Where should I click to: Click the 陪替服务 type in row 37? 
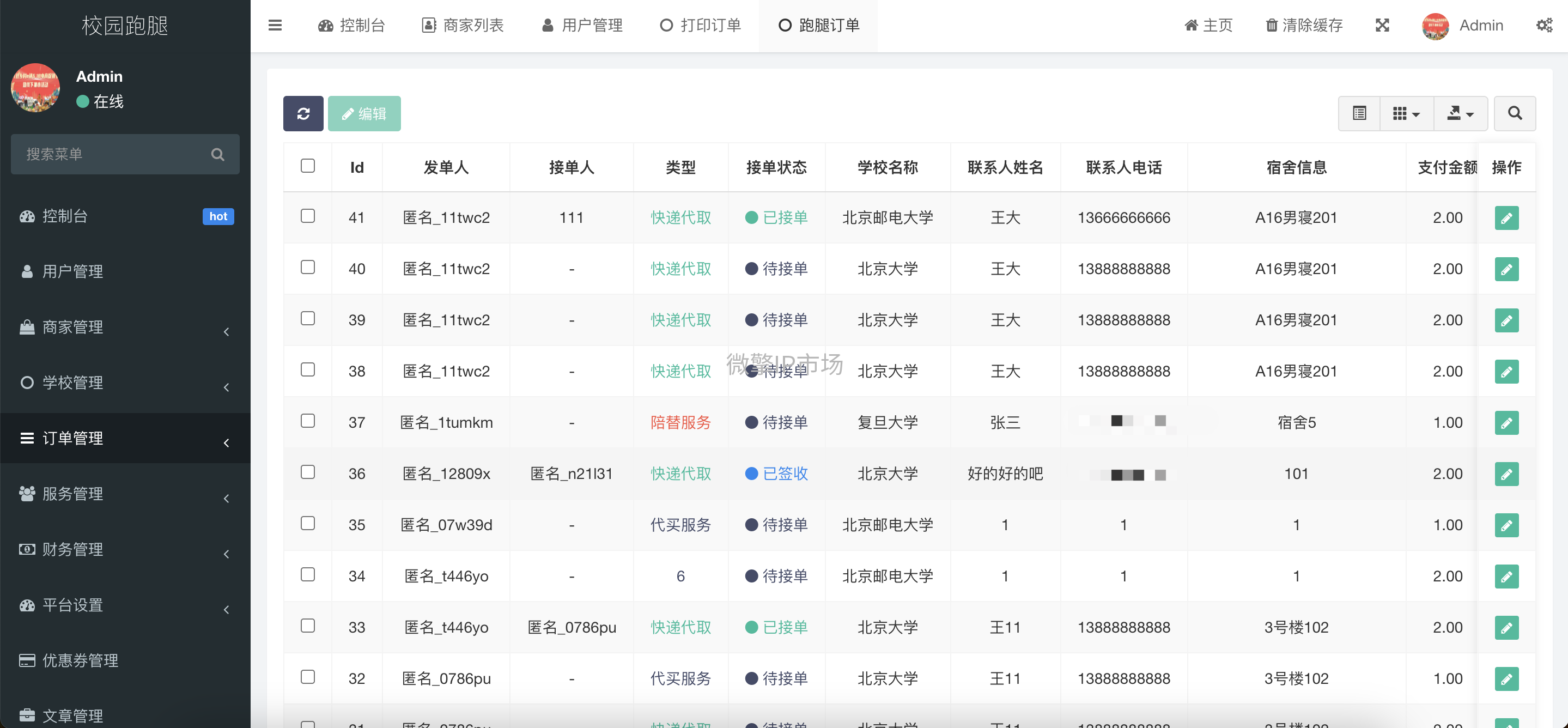[x=680, y=422]
